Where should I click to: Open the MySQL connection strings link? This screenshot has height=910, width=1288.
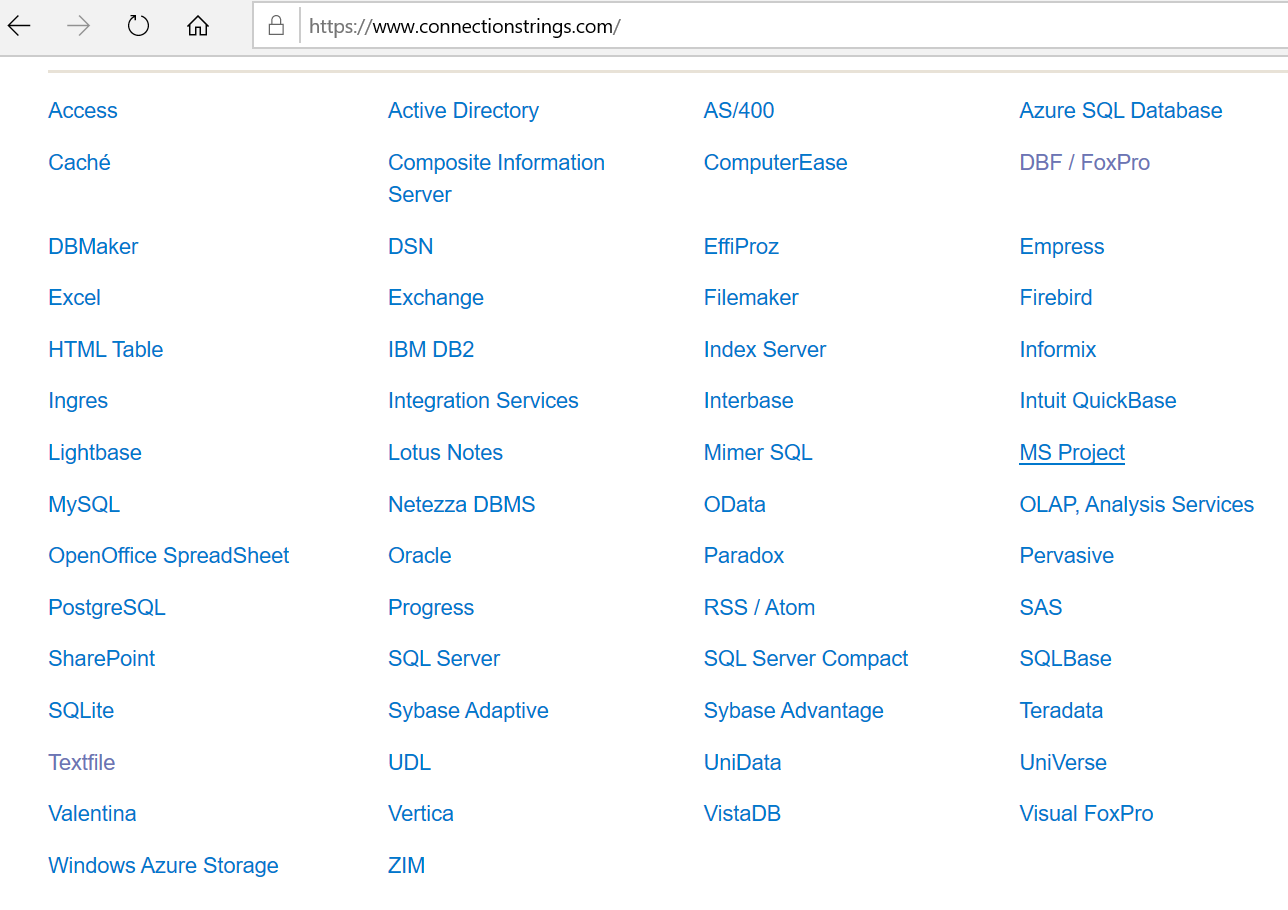point(84,505)
